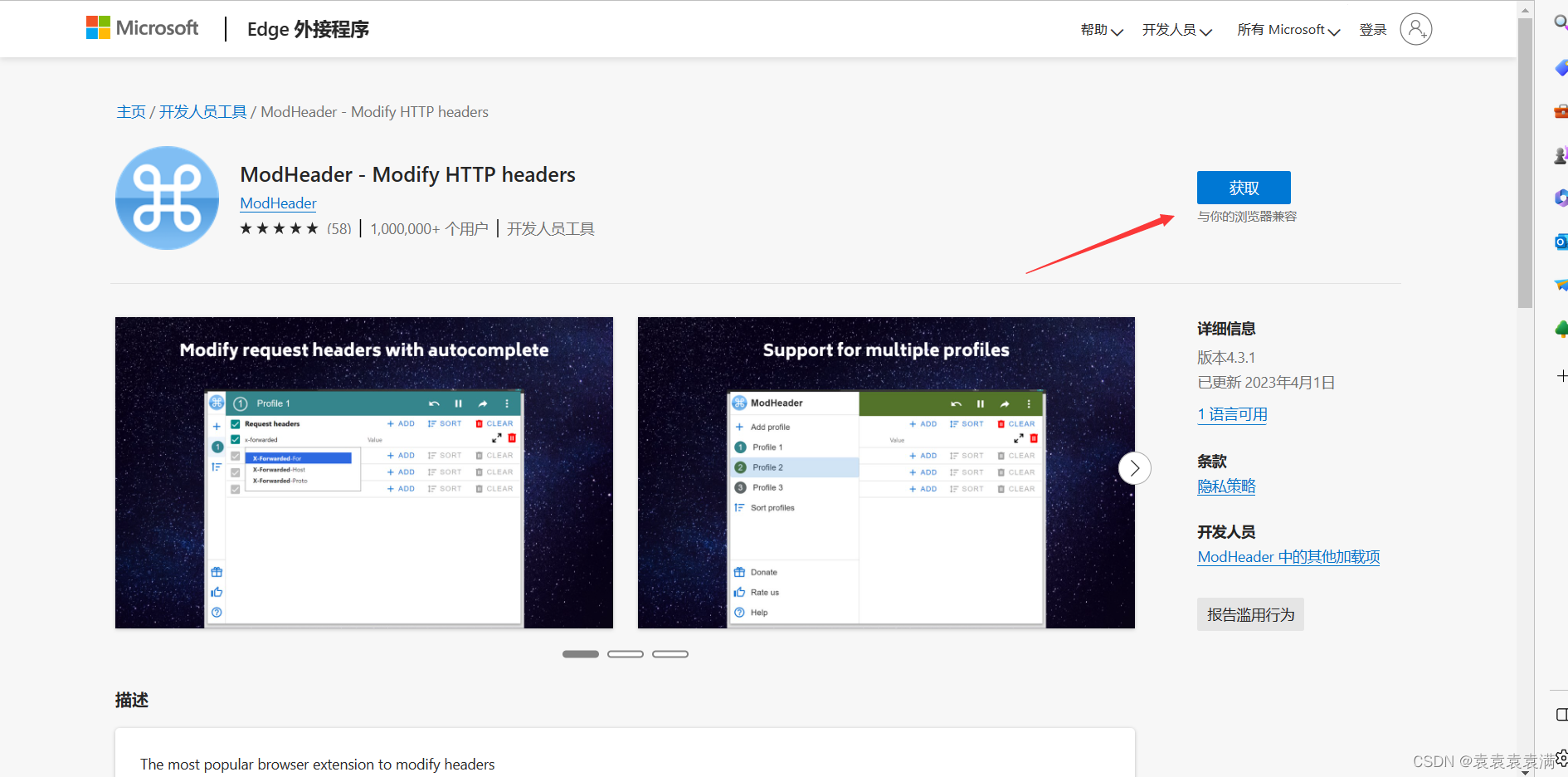Open the sidebar search icon

coord(1561,22)
